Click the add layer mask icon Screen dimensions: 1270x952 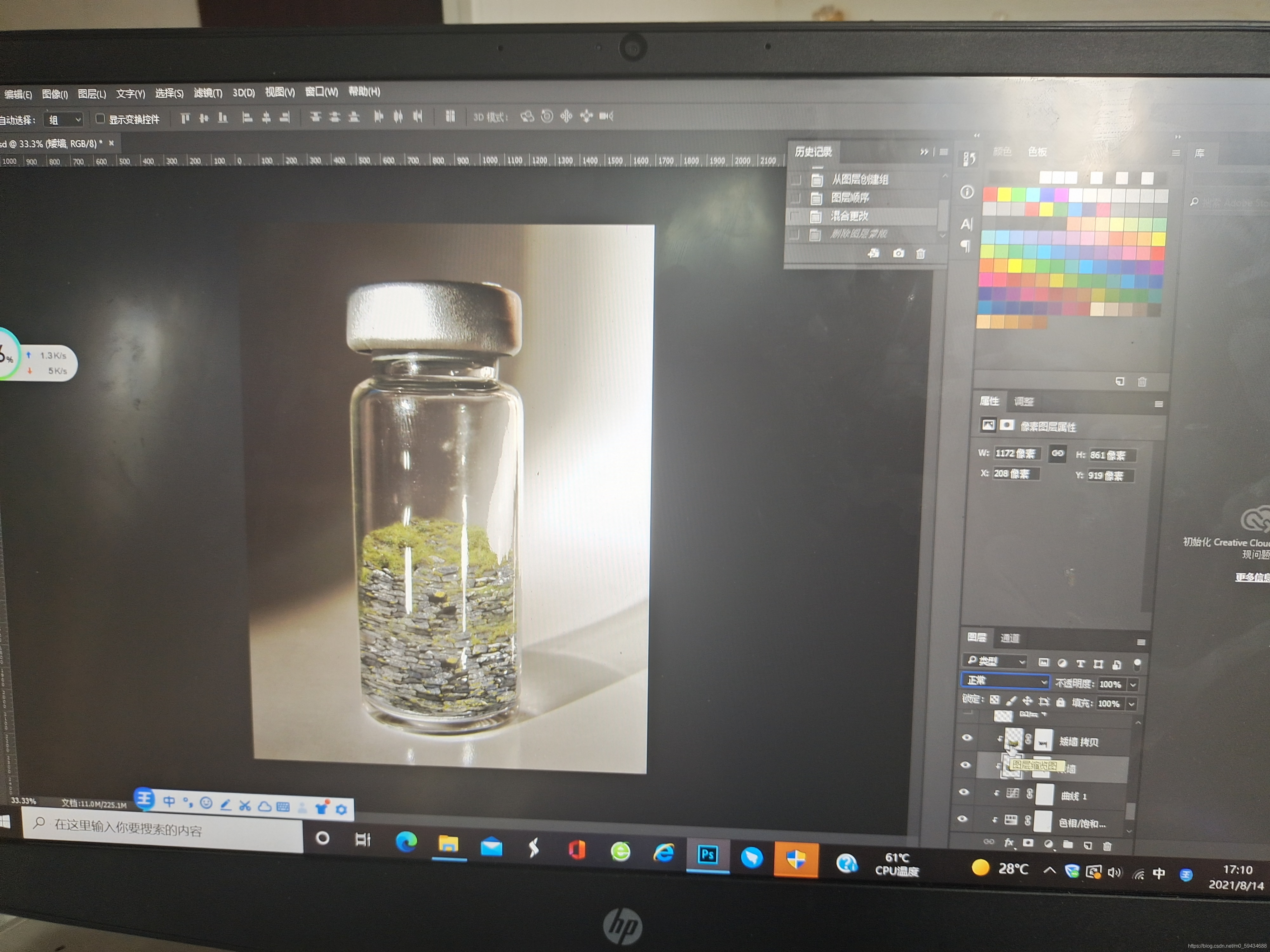click(1028, 843)
